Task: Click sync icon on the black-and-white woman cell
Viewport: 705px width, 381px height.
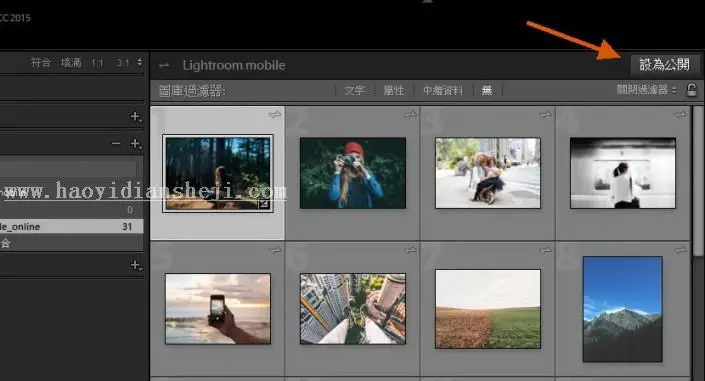Action: [x=681, y=115]
